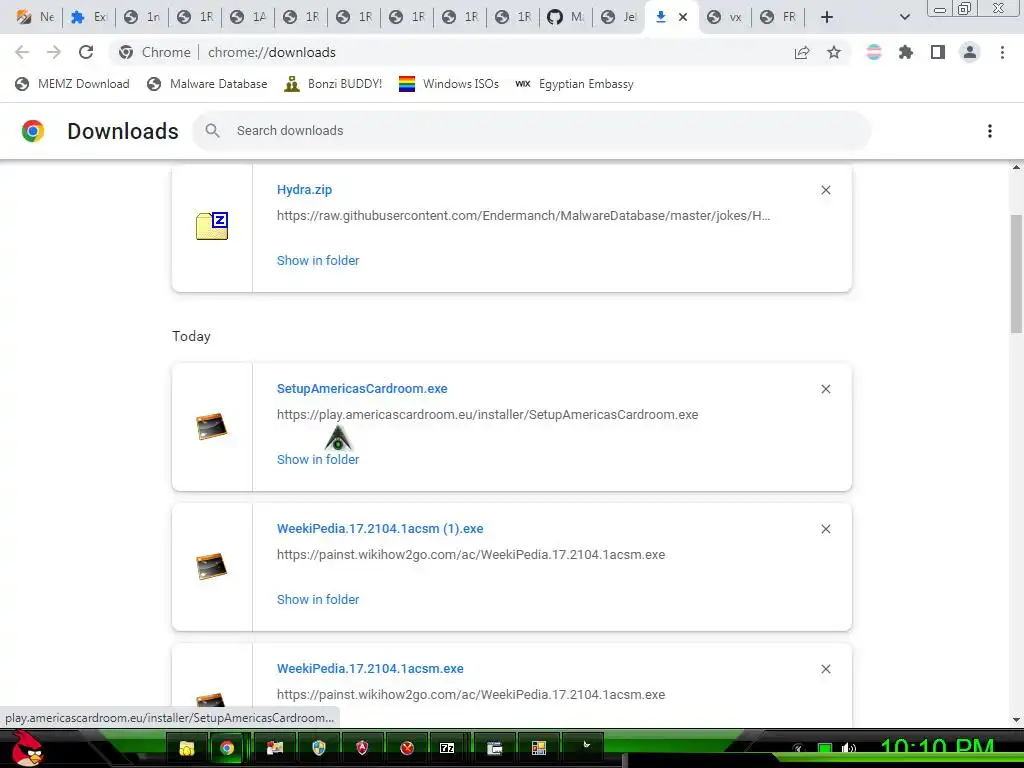Screen dimensions: 1024x768
Task: Click the 'Today' section heading
Action: click(191, 336)
